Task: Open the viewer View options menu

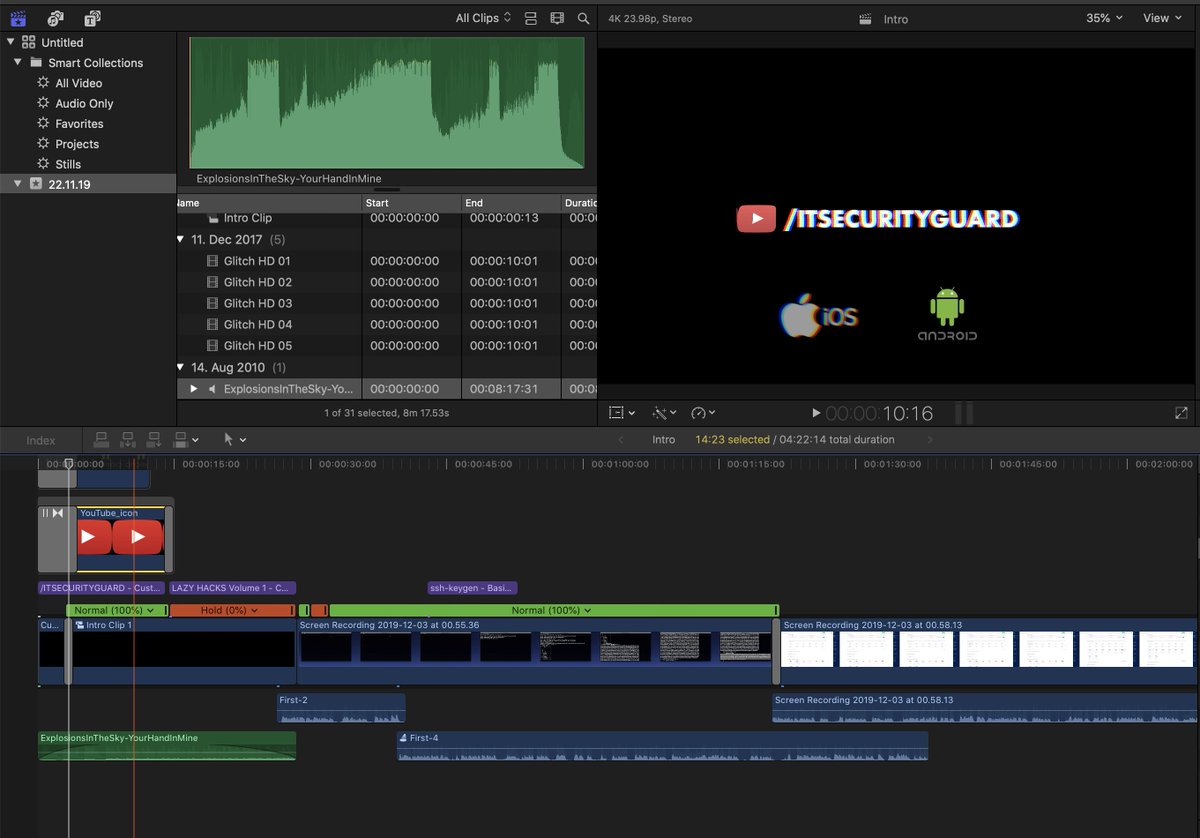Action: [x=1161, y=18]
